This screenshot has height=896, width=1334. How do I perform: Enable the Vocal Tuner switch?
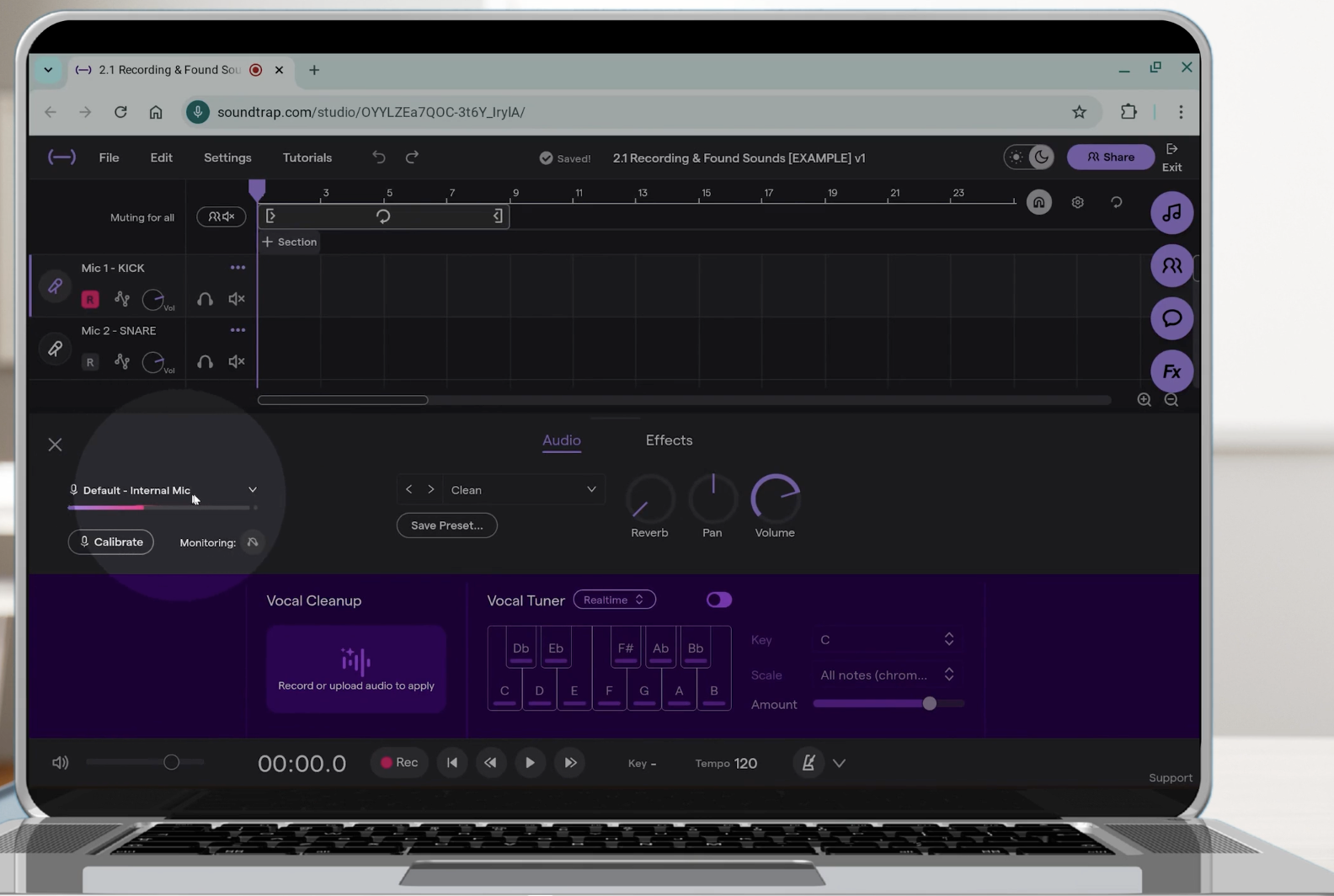click(x=718, y=600)
